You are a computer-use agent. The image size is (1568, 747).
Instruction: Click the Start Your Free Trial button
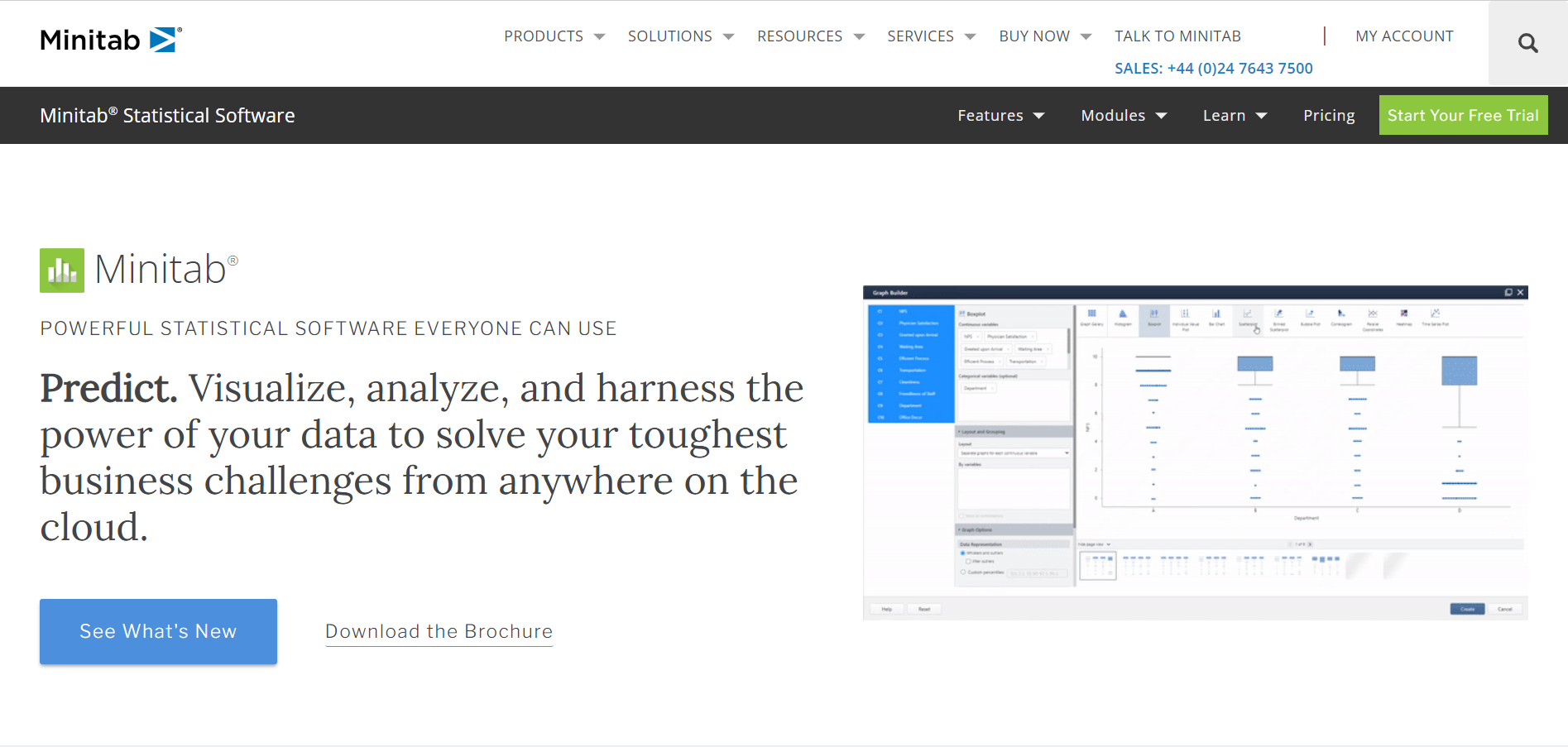click(1463, 115)
